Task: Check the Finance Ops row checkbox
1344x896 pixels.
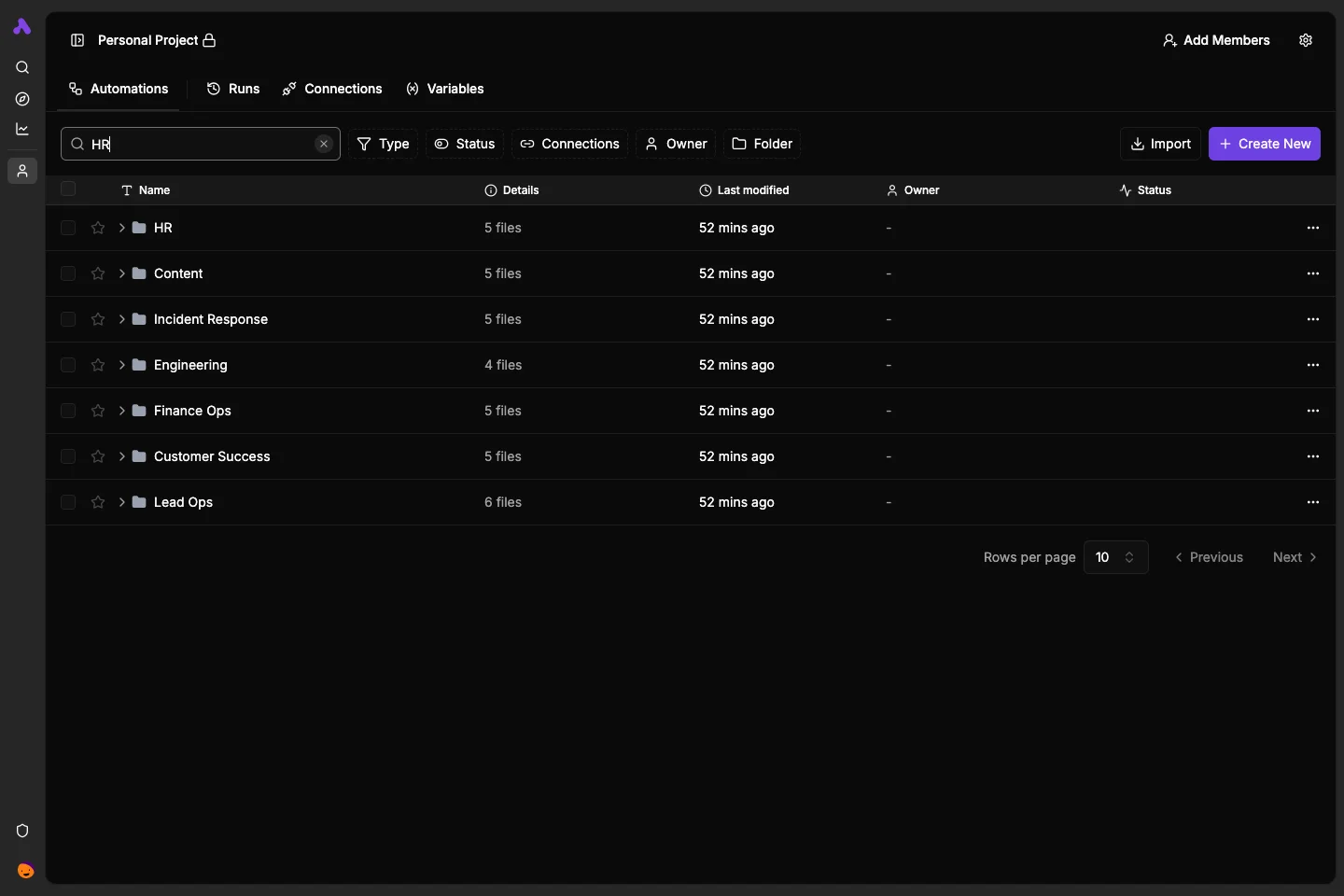Action: point(68,411)
